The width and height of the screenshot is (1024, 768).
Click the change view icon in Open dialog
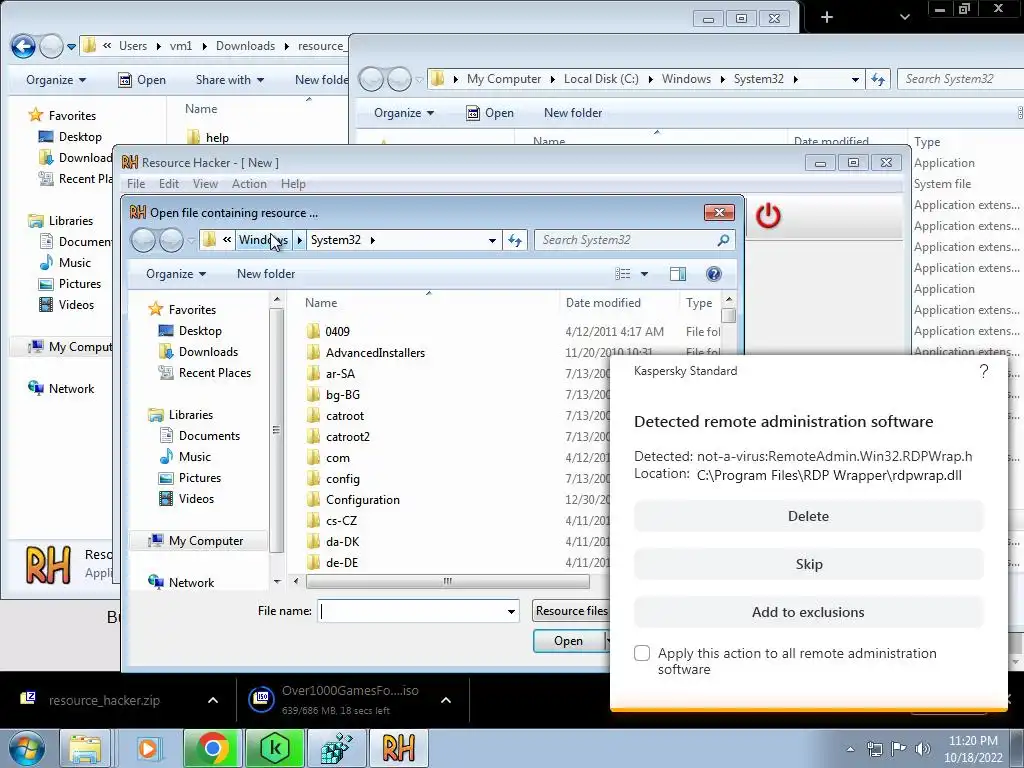tap(623, 274)
